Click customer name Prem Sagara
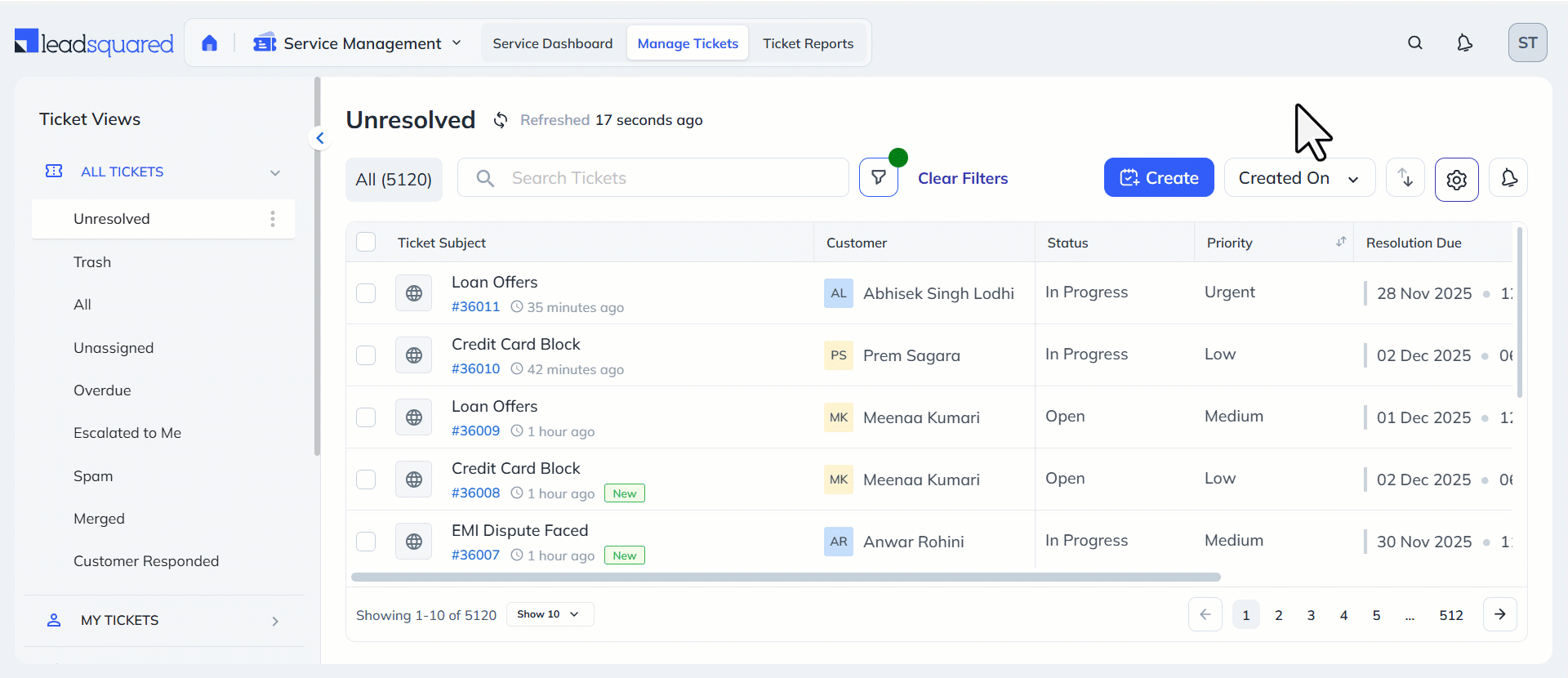The height and width of the screenshot is (678, 1568). click(911, 355)
